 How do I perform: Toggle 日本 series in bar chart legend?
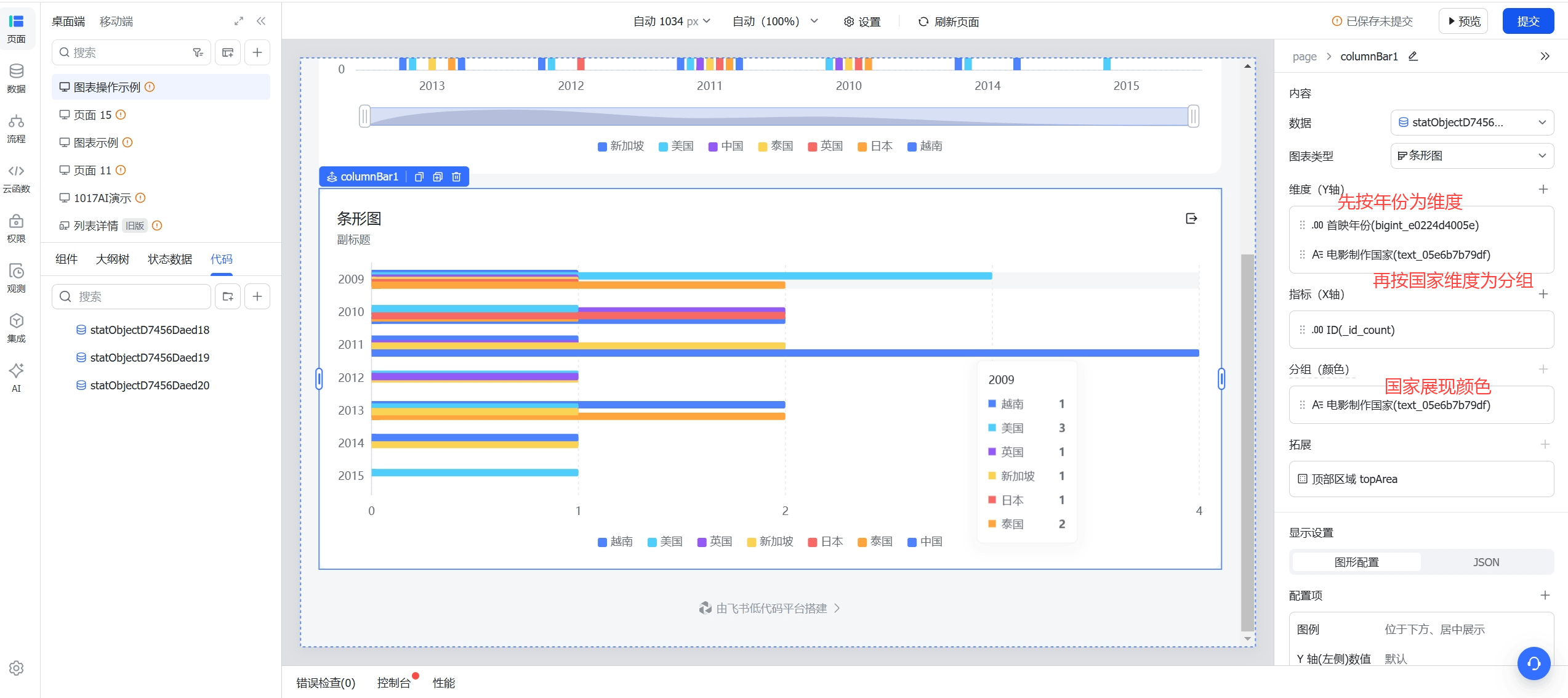point(826,542)
